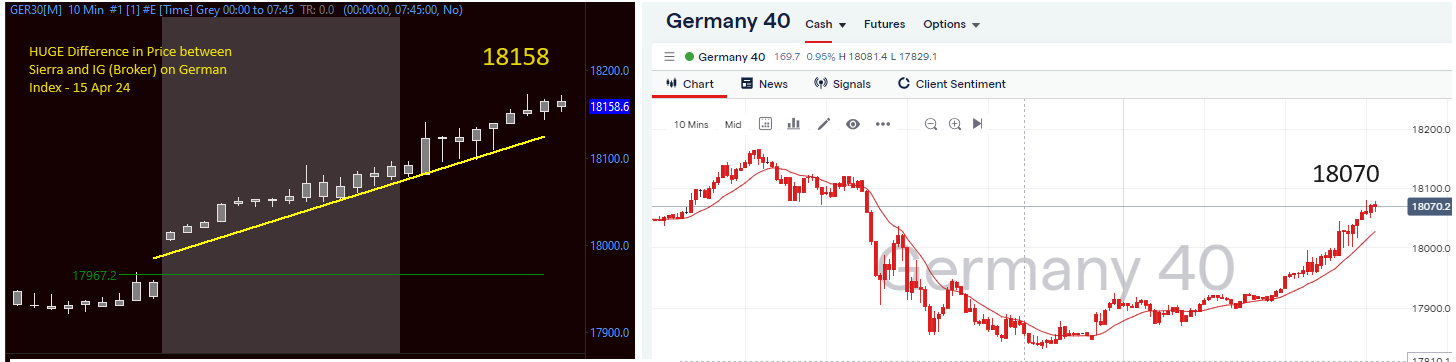Zoom out of the chart
This screenshot has height=362, width=1456.
pyautogui.click(x=931, y=124)
